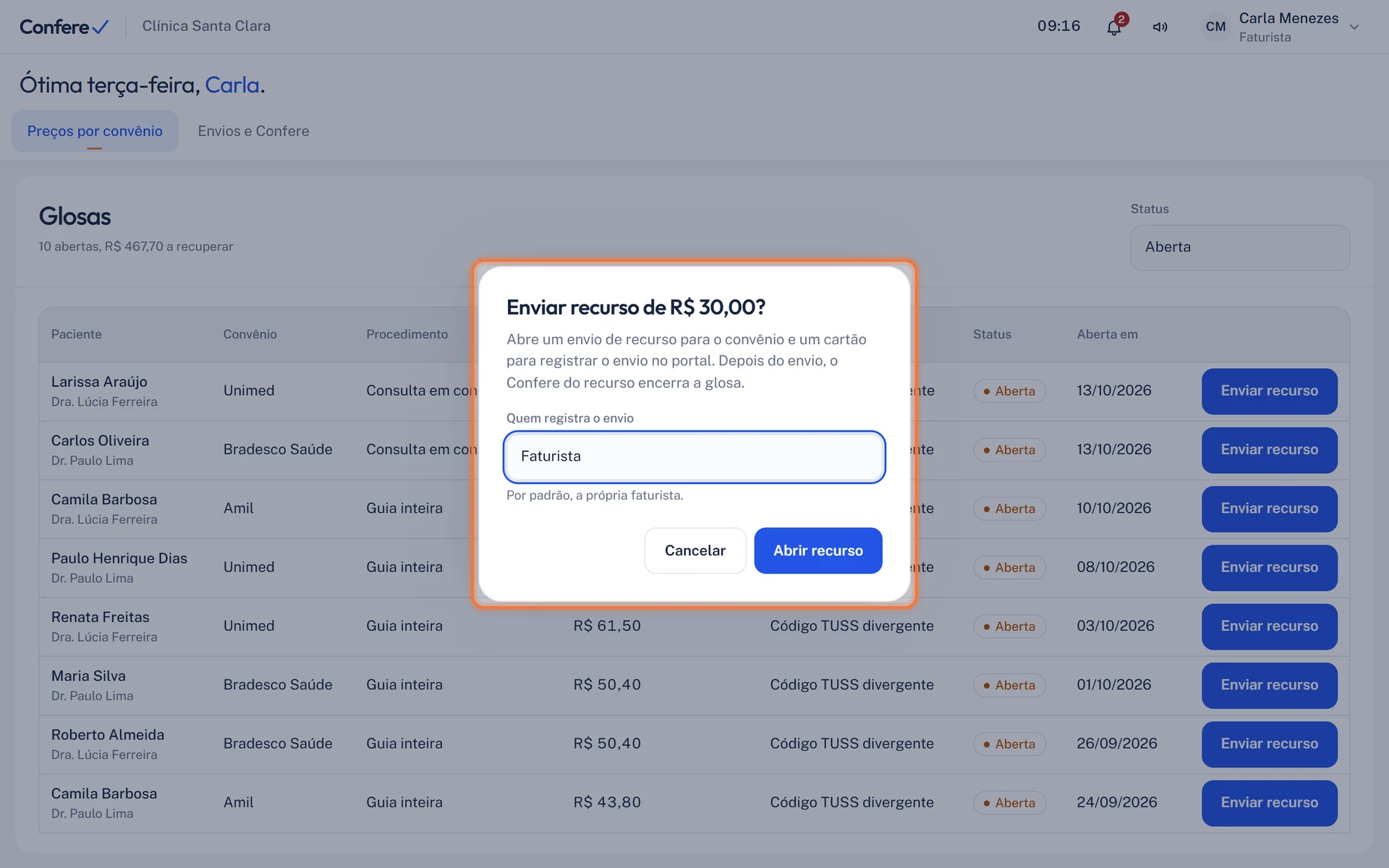
Task: Click the Aberta badge in Maria Silva row
Action: click(1009, 685)
